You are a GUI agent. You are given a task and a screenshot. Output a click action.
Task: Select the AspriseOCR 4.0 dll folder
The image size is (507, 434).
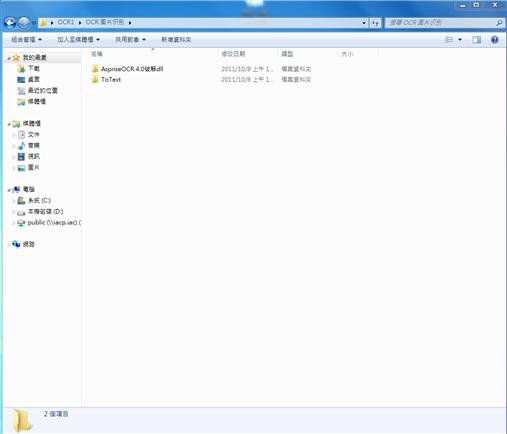127,69
